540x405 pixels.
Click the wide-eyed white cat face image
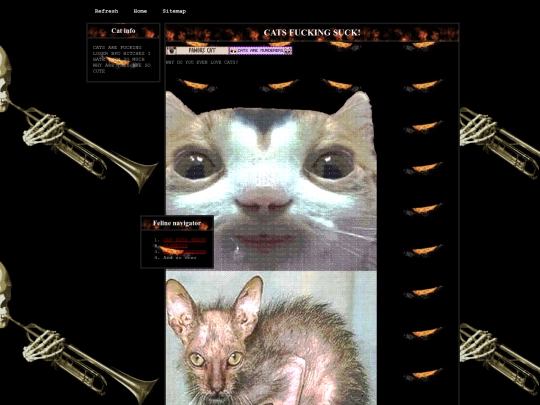[x=271, y=180]
